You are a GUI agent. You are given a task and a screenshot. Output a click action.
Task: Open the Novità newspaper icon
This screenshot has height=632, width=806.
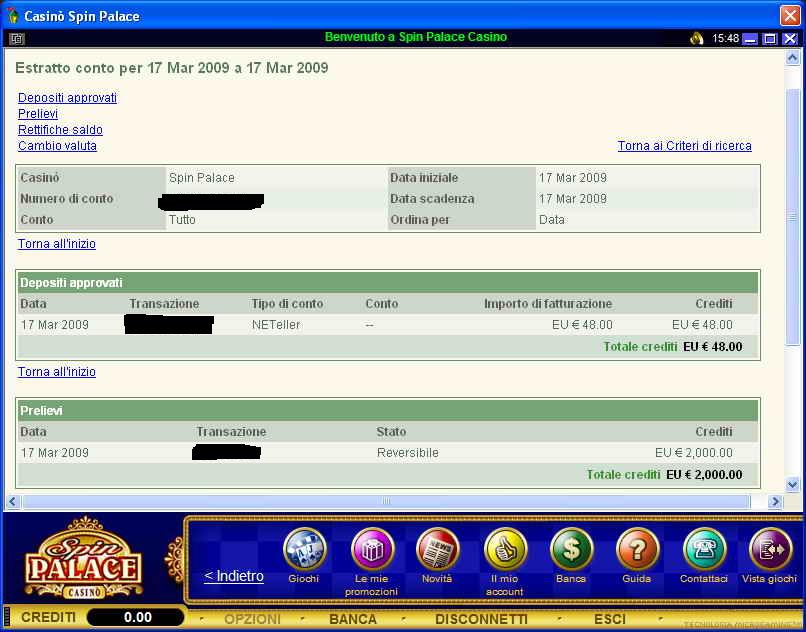437,550
